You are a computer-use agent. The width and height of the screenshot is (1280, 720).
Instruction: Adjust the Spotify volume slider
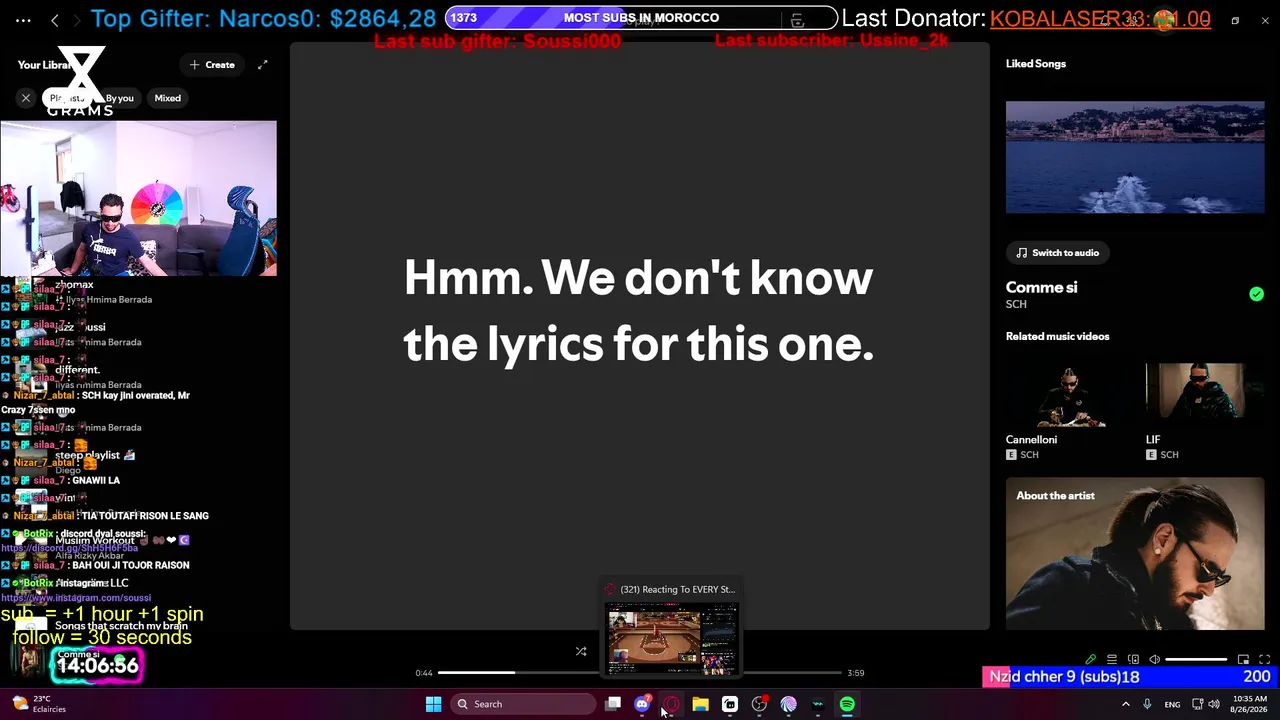(1196, 660)
